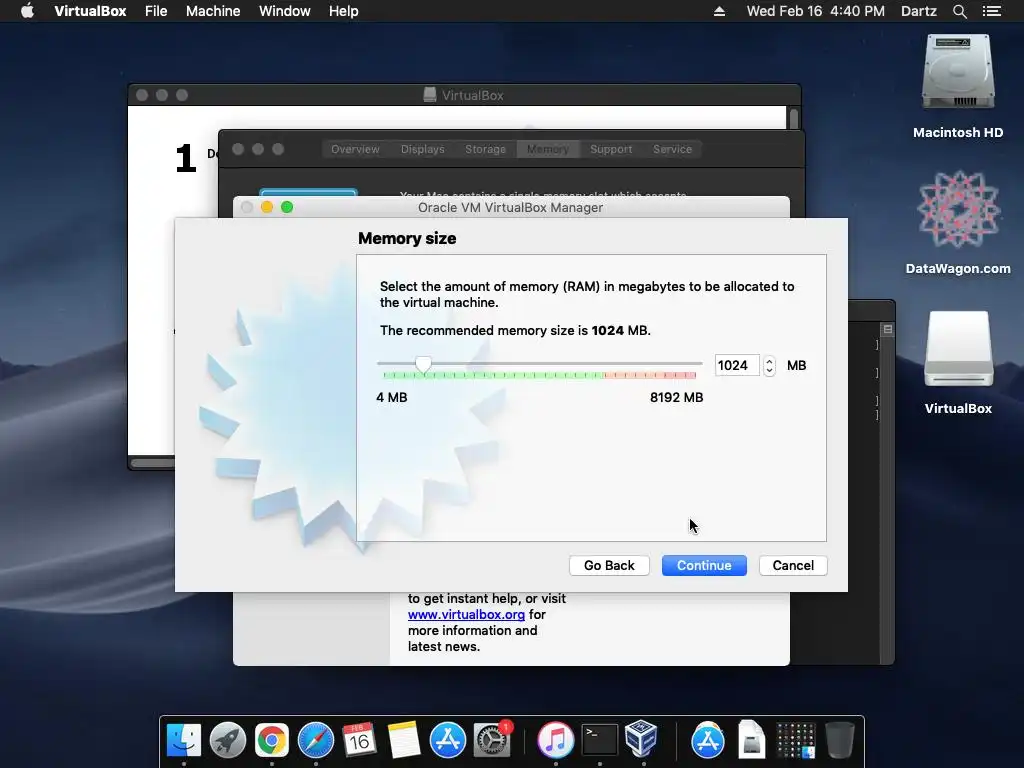Open the Trash in the dock

(x=840, y=741)
